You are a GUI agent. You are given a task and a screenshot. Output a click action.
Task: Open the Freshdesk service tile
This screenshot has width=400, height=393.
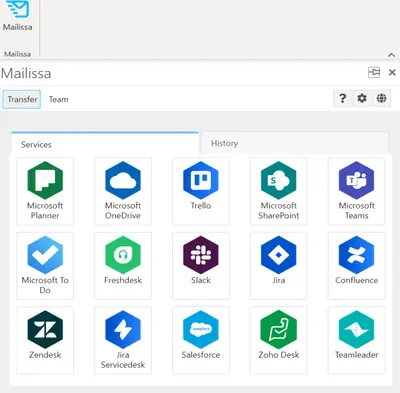123,266
